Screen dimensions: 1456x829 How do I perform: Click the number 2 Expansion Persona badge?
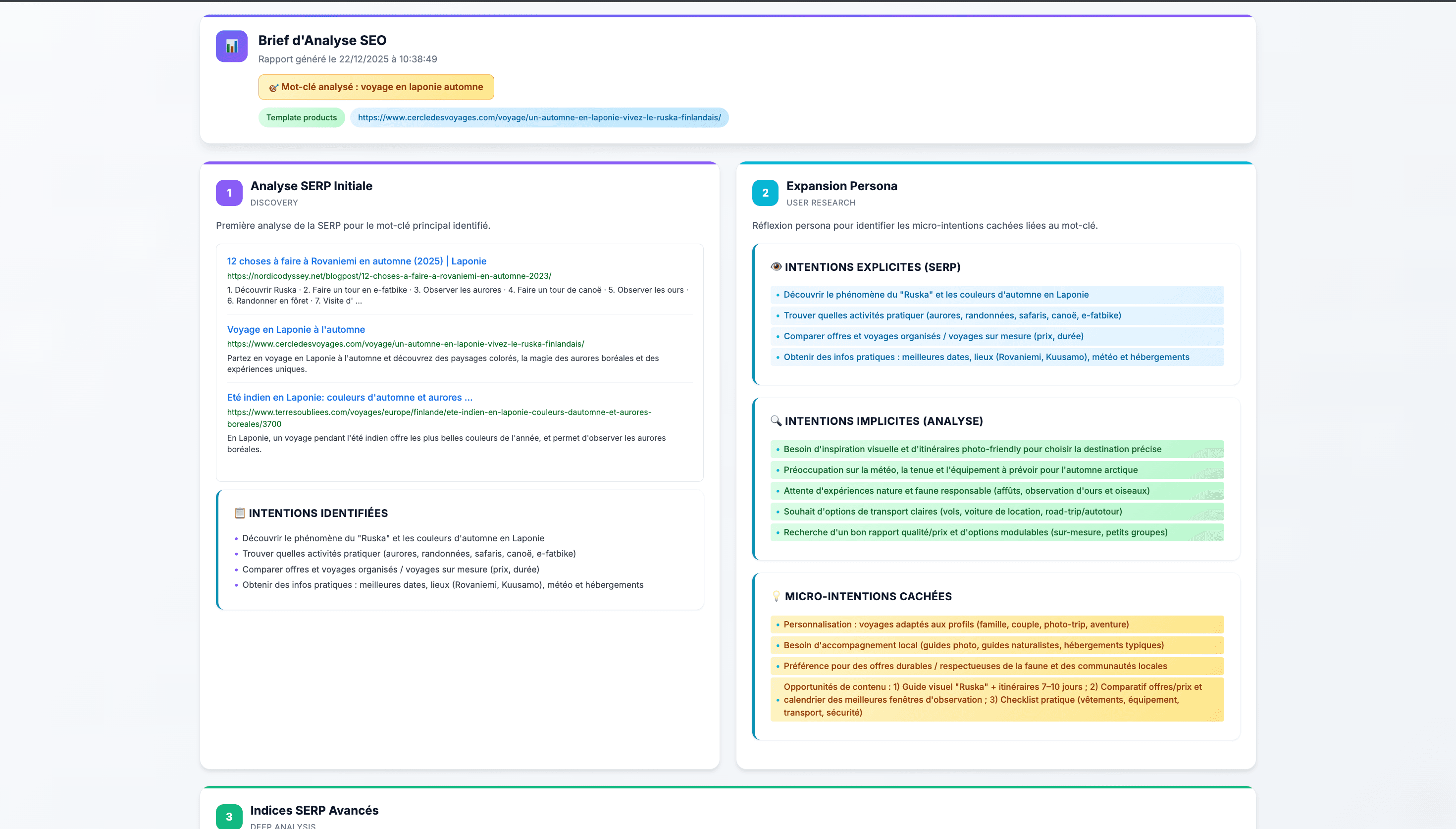[765, 193]
